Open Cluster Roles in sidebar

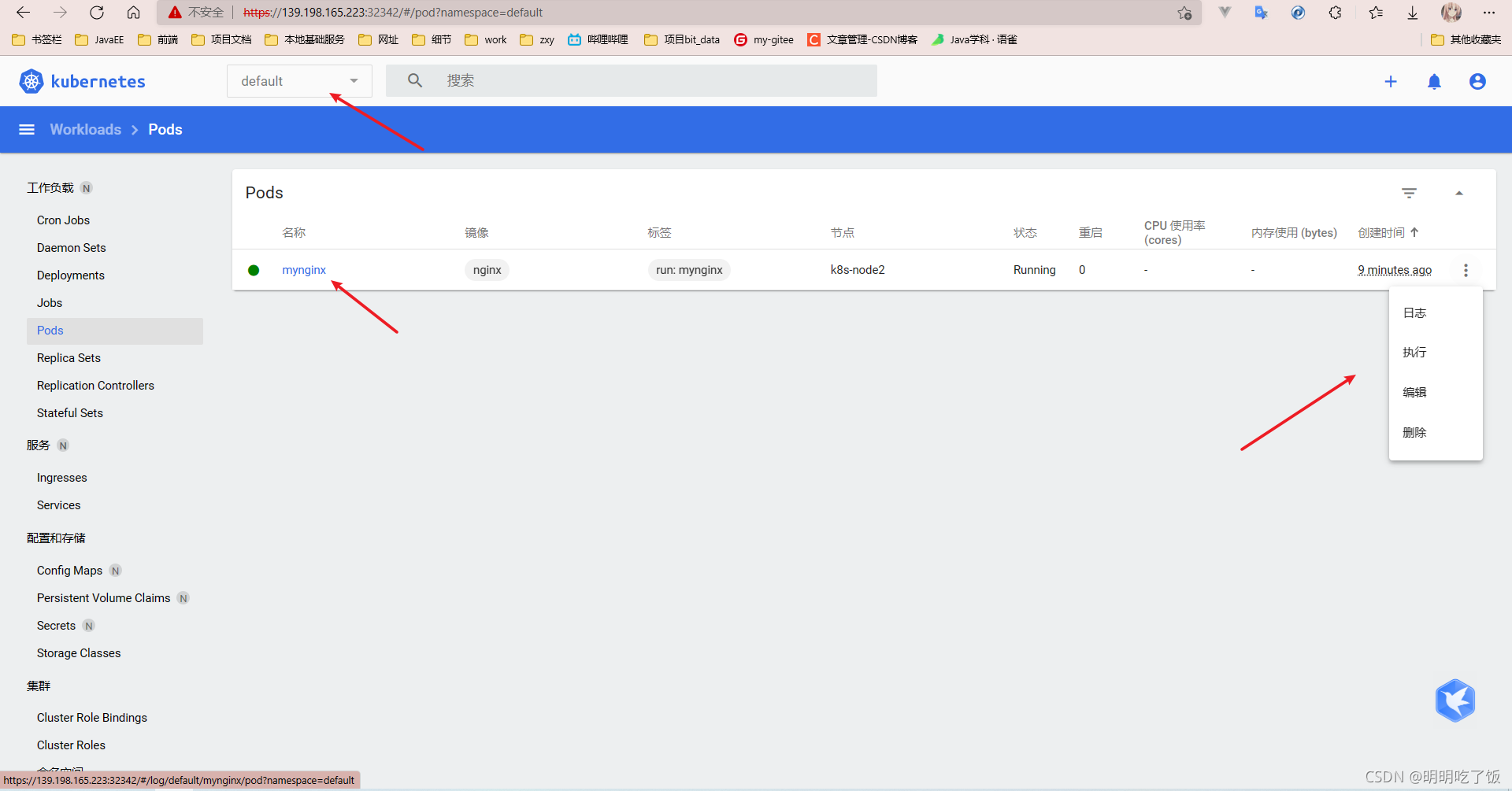click(x=71, y=745)
